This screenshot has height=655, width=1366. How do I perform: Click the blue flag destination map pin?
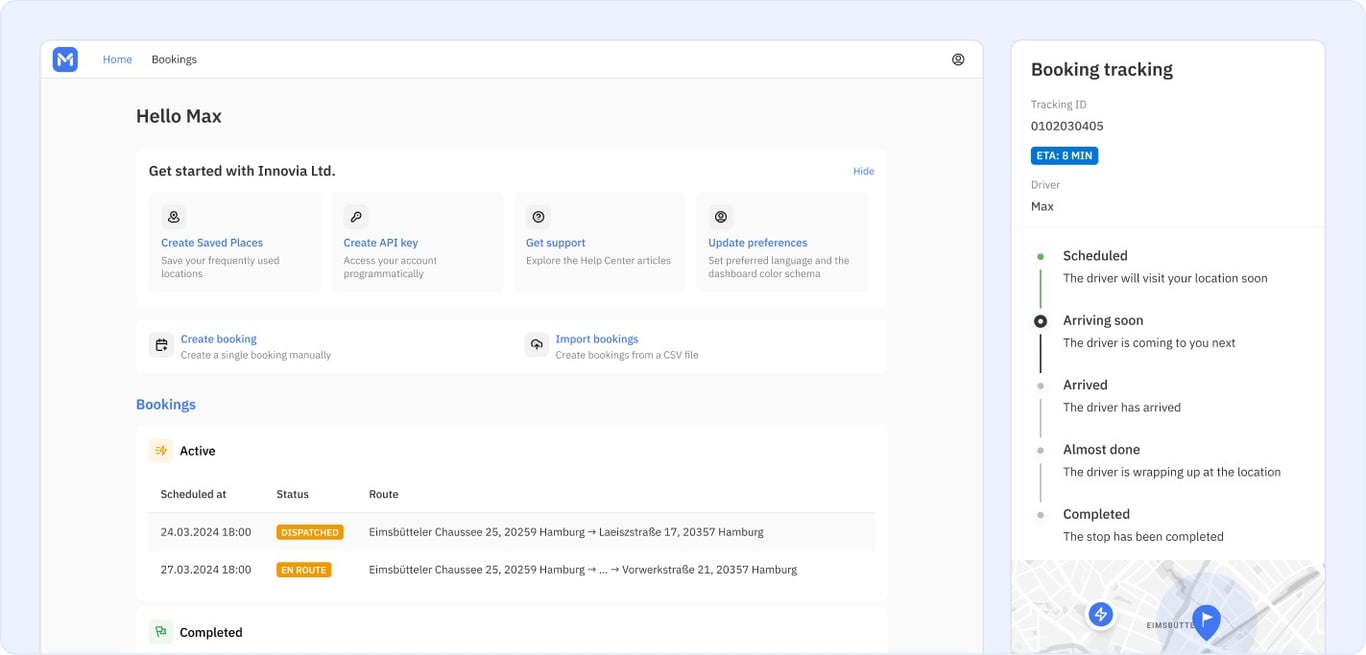1207,621
